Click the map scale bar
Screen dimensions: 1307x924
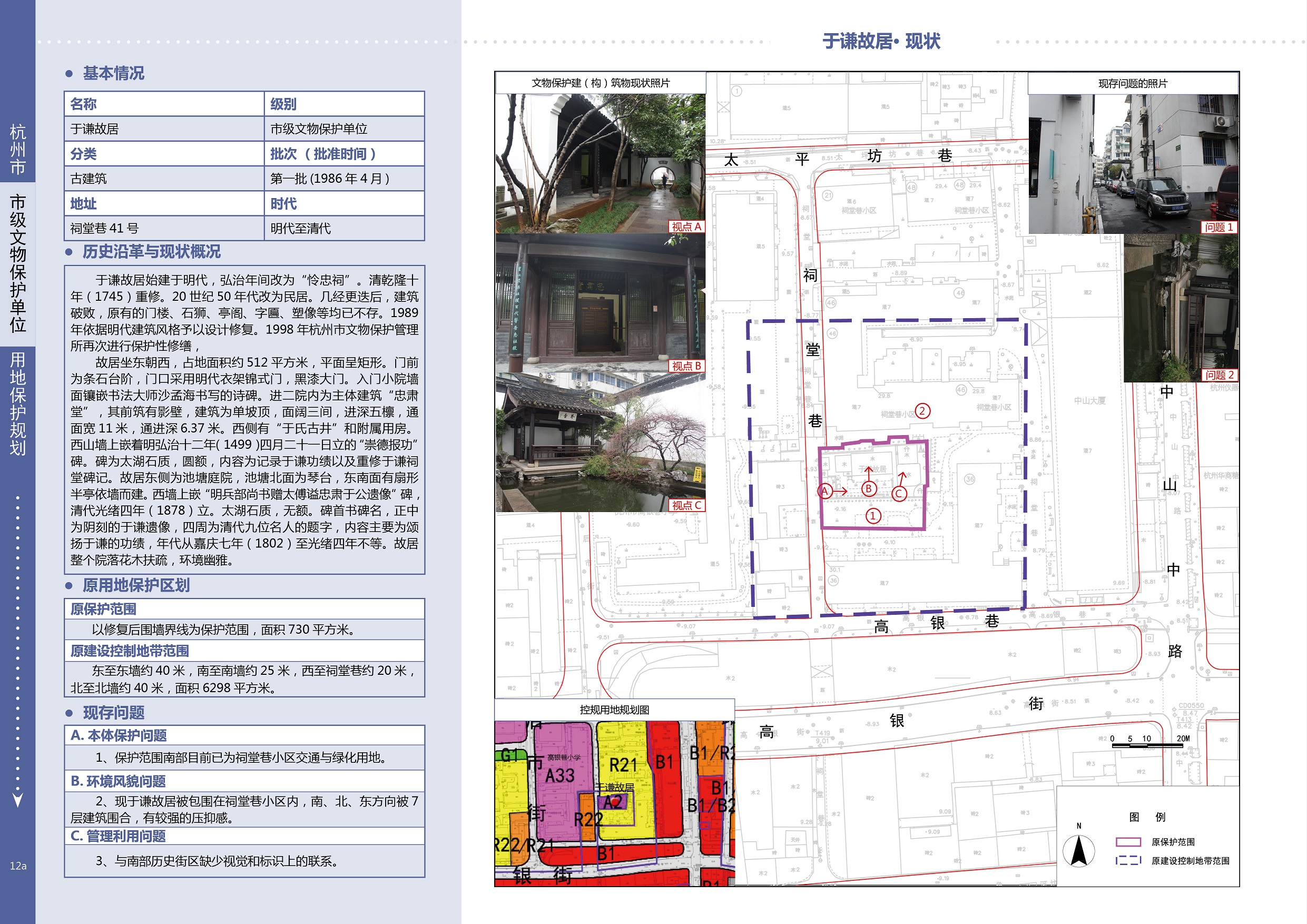pos(1146,745)
